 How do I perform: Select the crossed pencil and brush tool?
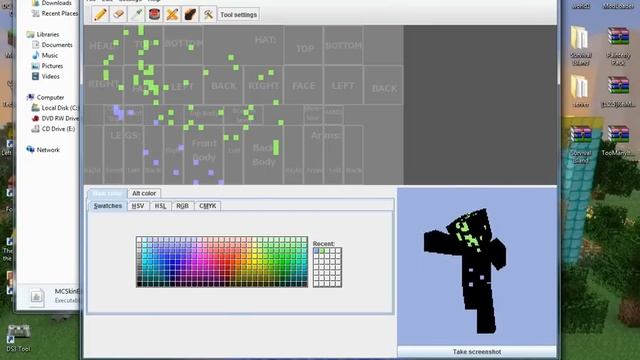[x=172, y=14]
